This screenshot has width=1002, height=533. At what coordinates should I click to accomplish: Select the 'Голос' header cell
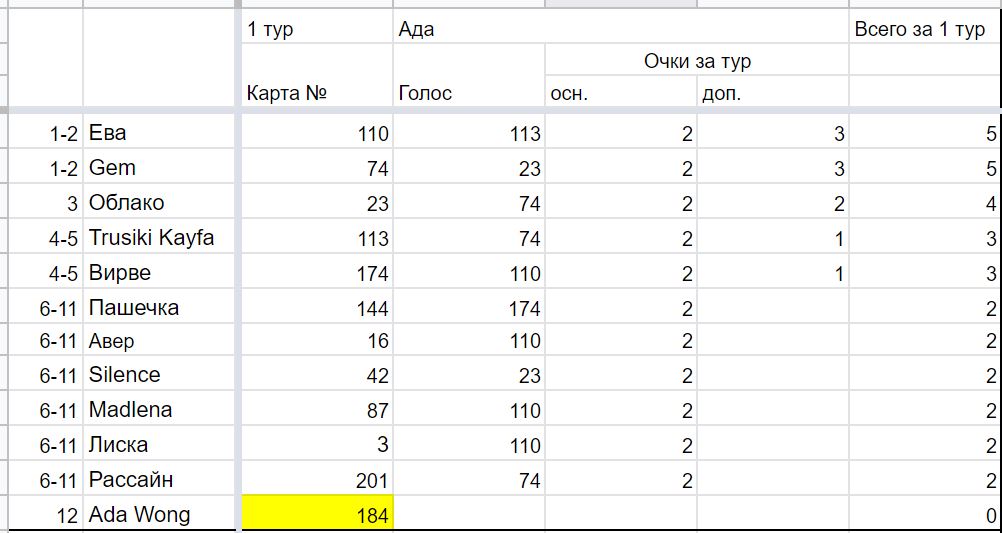(x=469, y=92)
